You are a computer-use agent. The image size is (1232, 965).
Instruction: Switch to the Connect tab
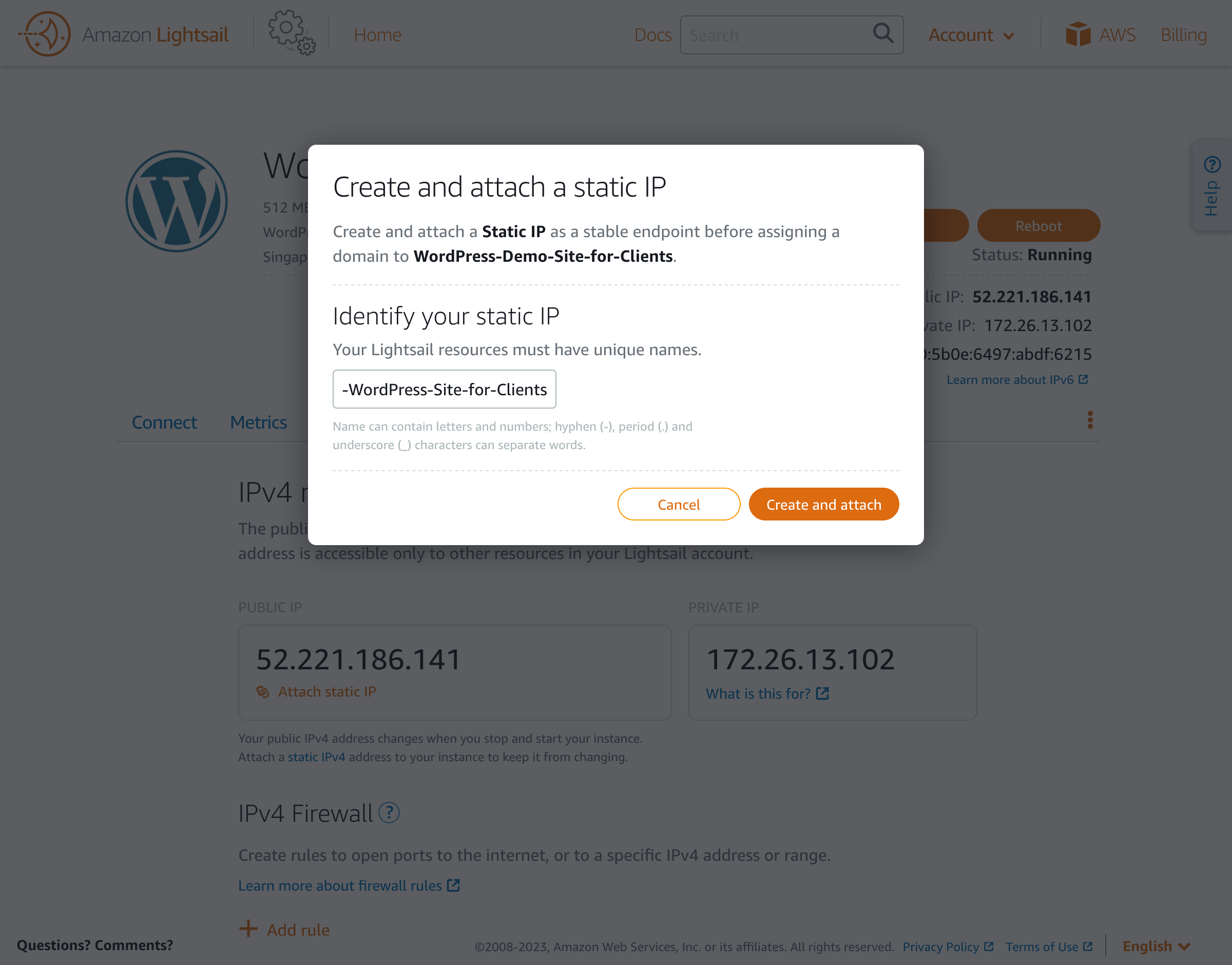pos(164,422)
